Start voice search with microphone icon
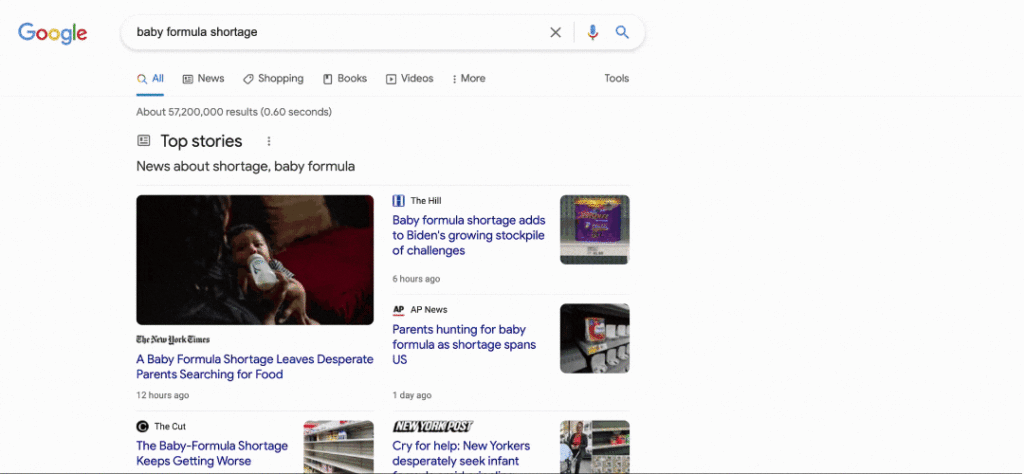 tap(592, 32)
